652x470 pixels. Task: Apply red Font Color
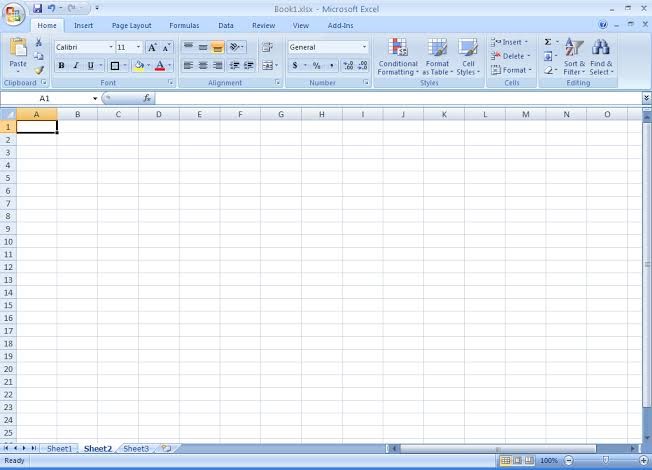[160, 66]
